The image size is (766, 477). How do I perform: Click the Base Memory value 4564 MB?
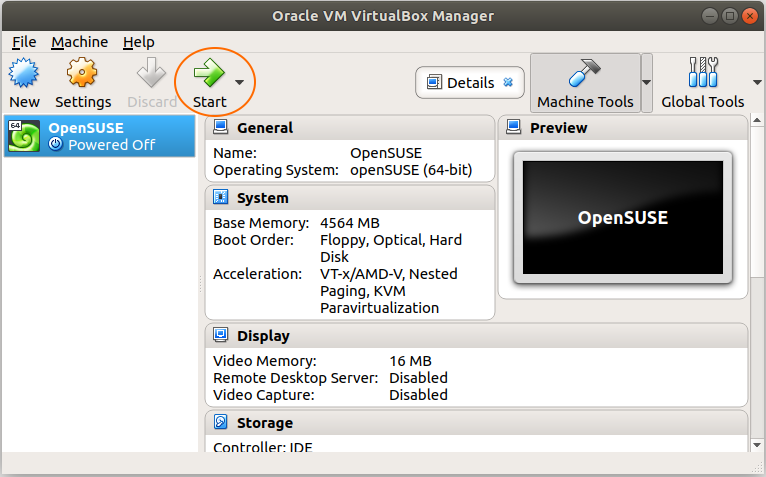(x=350, y=223)
